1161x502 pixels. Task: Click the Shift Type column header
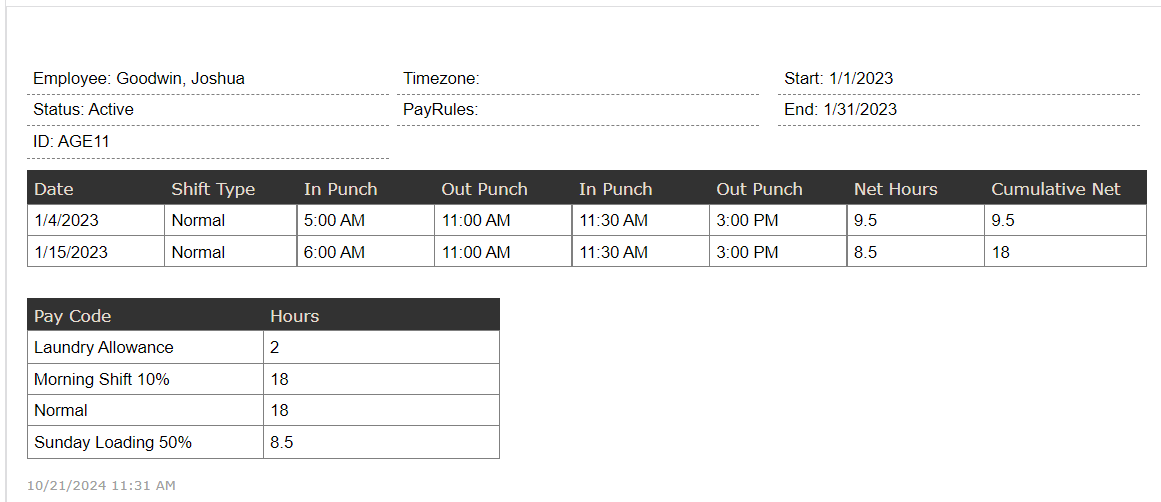tap(231, 188)
